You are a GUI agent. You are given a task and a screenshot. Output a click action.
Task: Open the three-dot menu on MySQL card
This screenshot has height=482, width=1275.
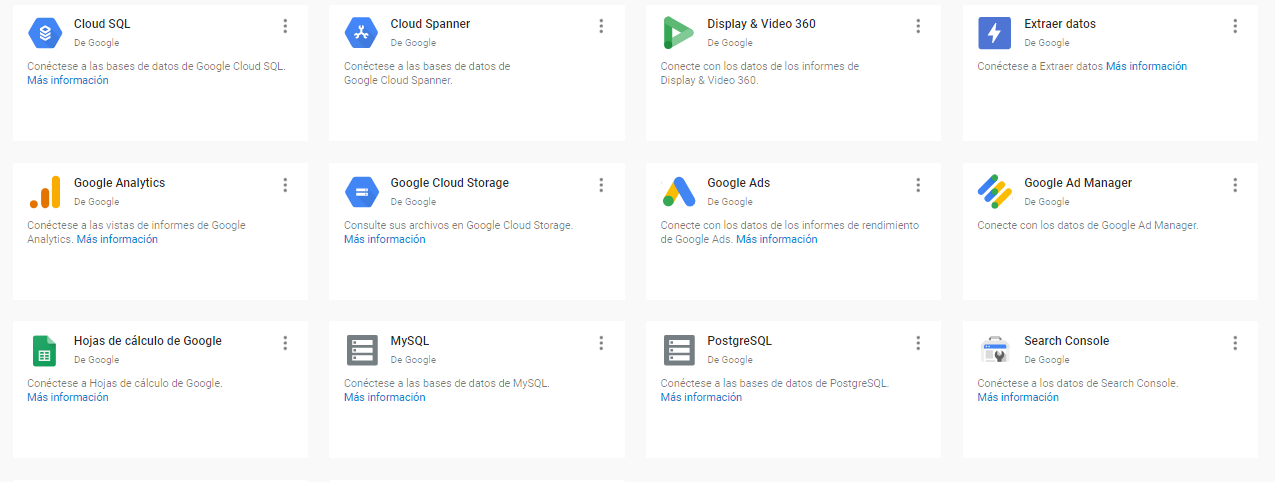[x=601, y=343]
